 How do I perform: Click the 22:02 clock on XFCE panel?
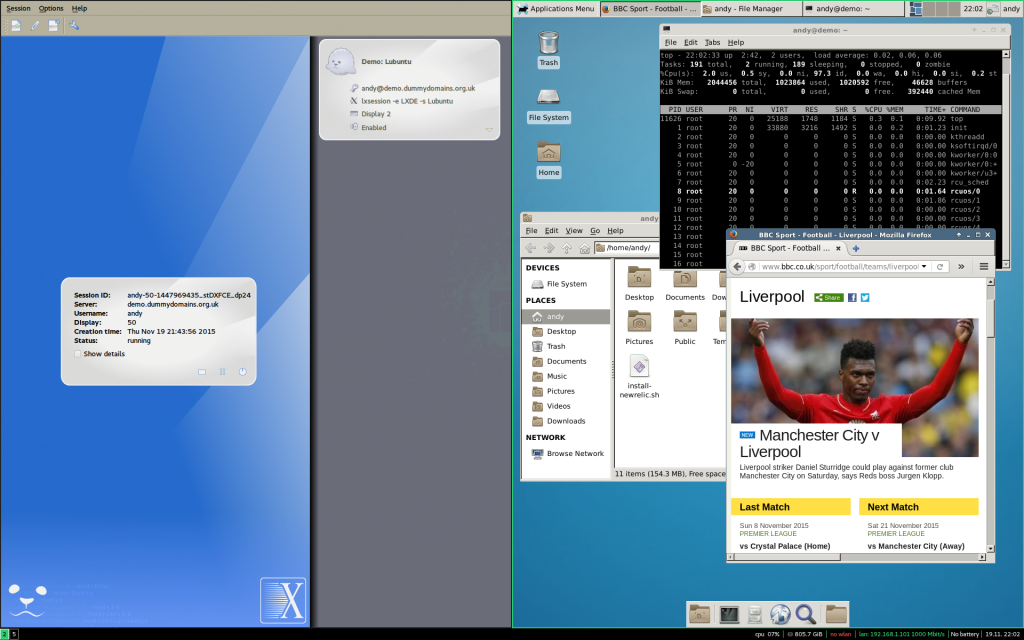tap(972, 8)
